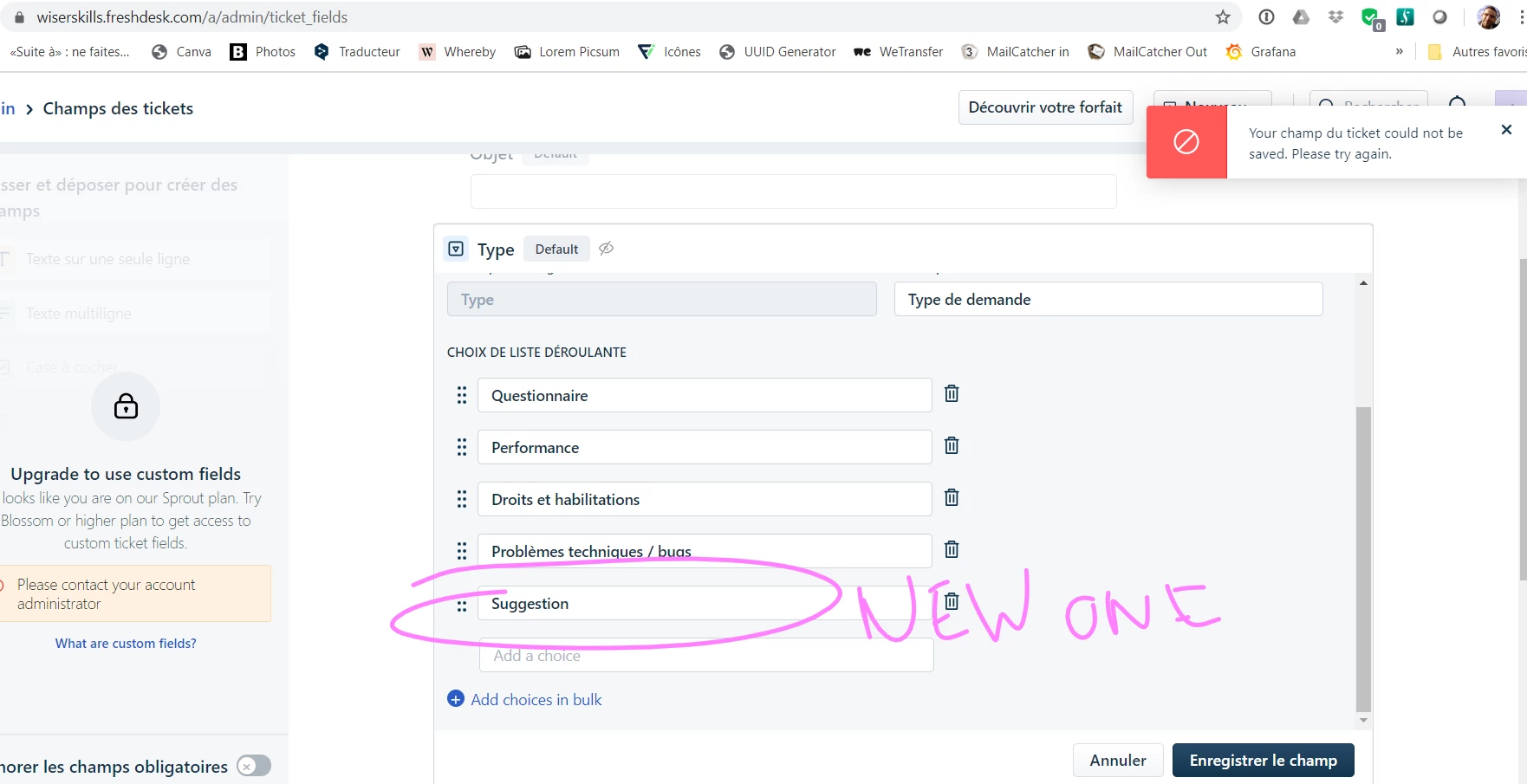Viewport: 1527px width, 784px height.
Task: Open the WeTransfer bookmark
Action: click(x=898, y=52)
